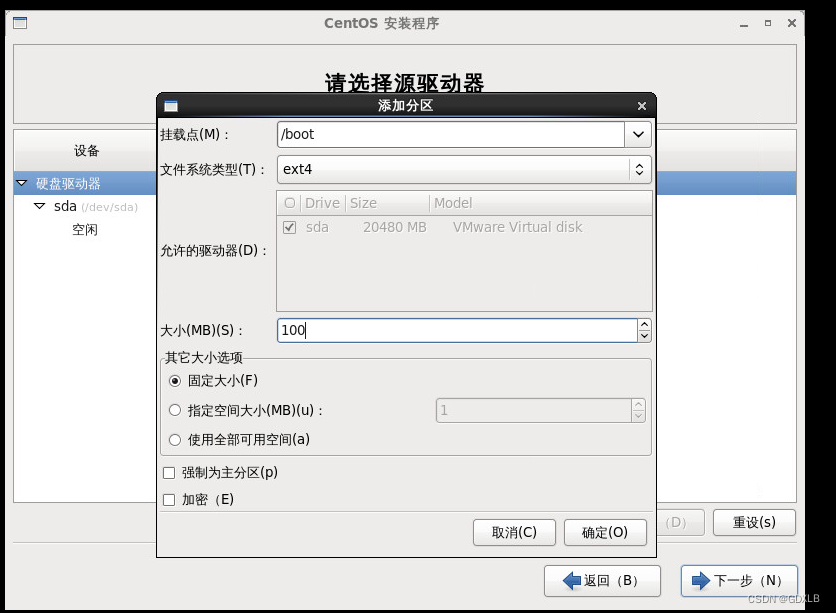Open the 挂载点 mount point dropdown
The width and height of the screenshot is (836, 613).
coord(639,134)
